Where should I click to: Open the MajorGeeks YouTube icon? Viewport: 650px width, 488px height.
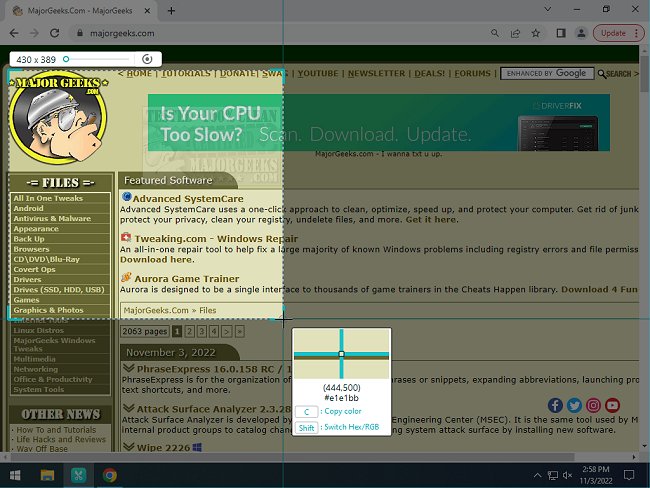tap(612, 405)
